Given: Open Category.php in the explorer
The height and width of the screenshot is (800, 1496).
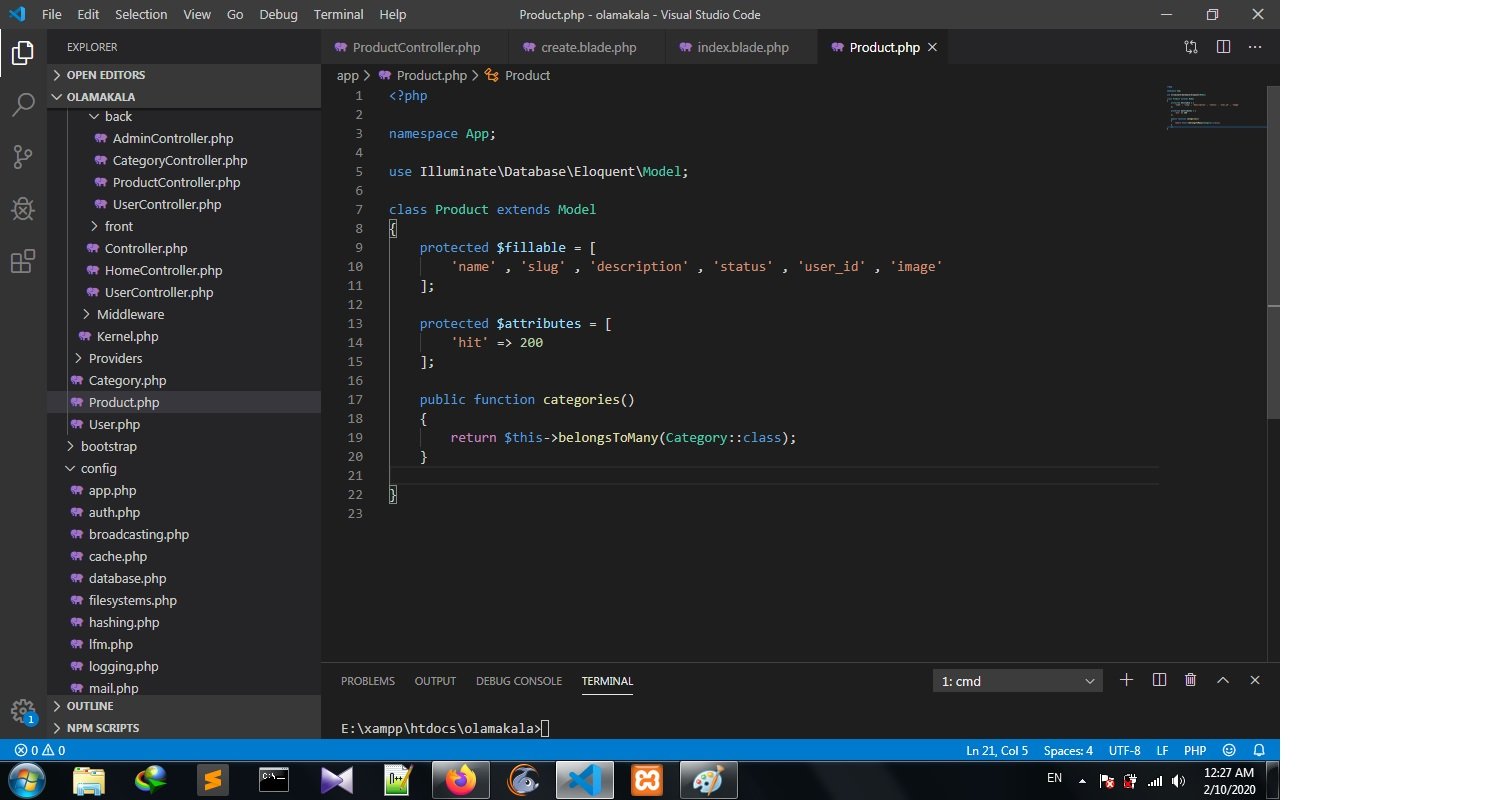Looking at the screenshot, I should coord(127,380).
